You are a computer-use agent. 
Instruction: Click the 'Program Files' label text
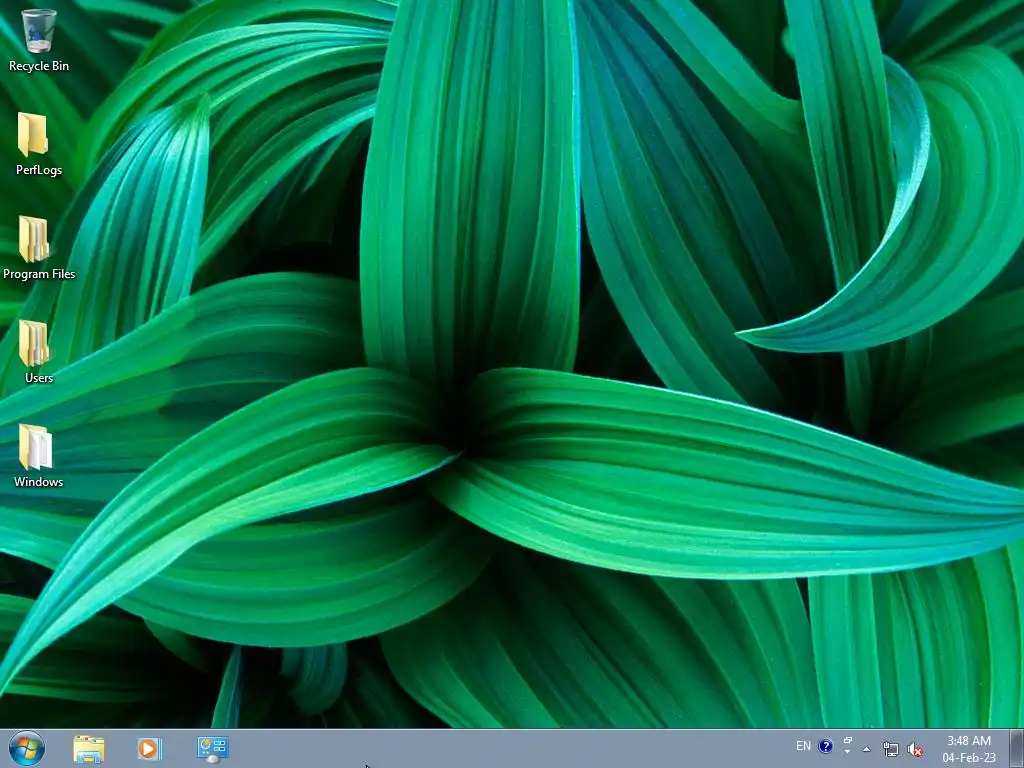point(39,274)
